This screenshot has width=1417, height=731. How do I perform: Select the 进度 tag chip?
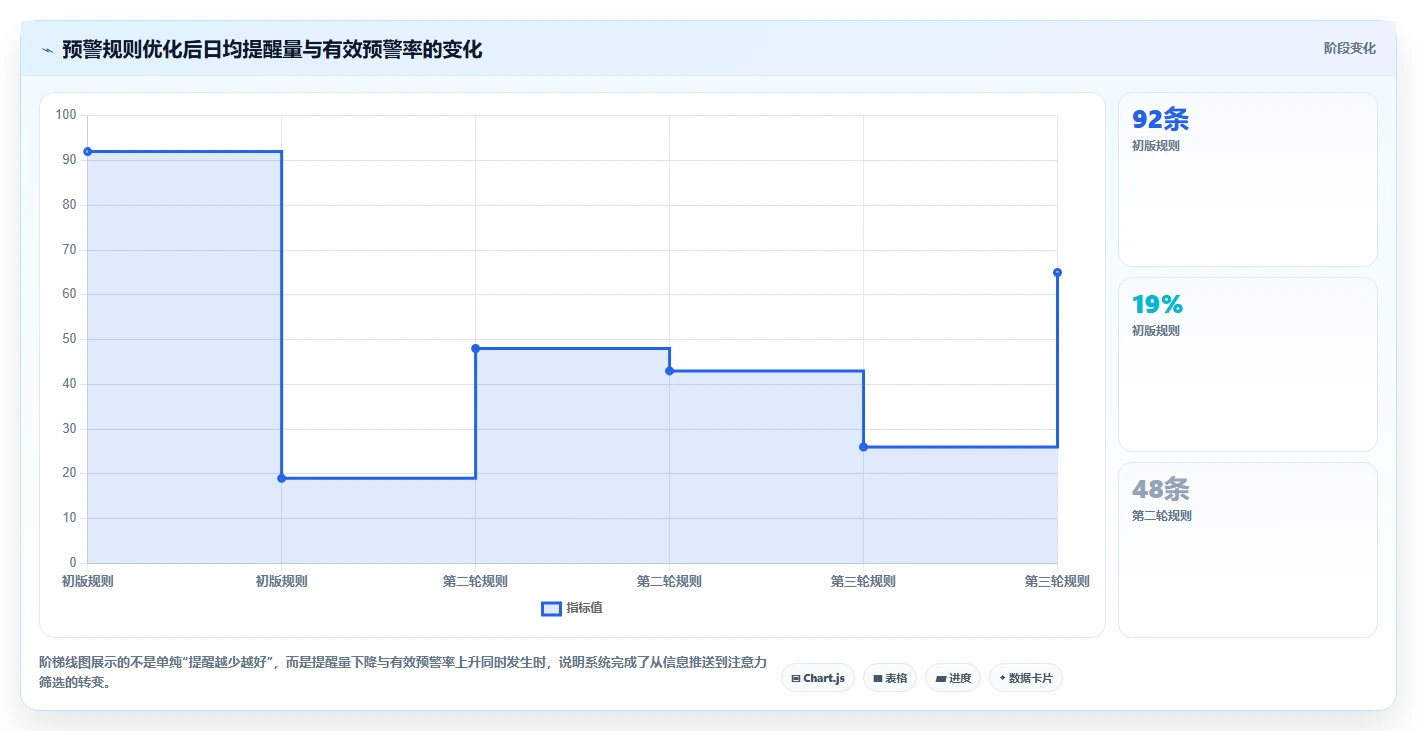(953, 678)
